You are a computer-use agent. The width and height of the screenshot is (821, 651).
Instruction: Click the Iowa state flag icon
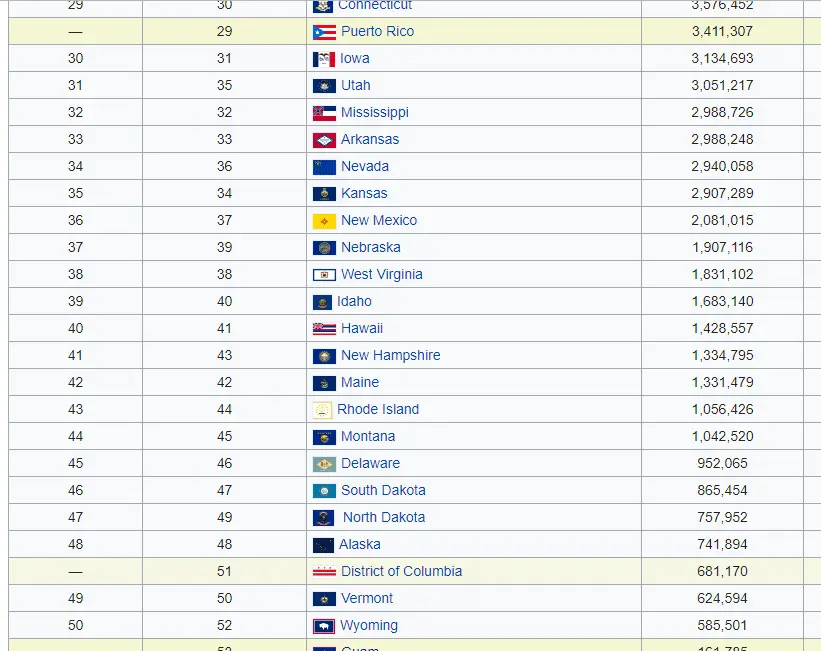click(323, 59)
